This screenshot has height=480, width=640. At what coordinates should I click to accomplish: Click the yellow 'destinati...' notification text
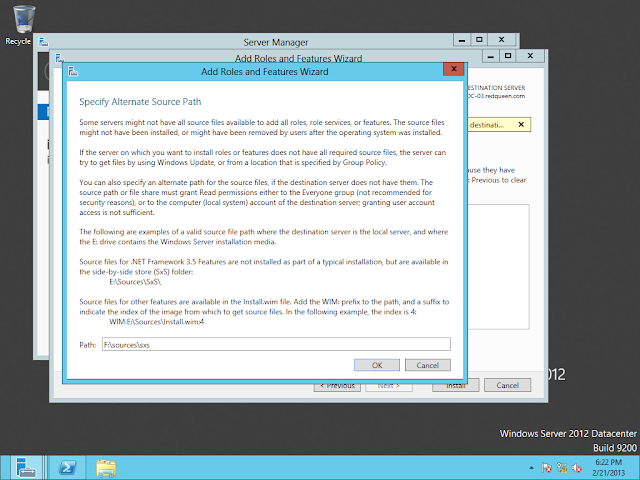[x=487, y=125]
